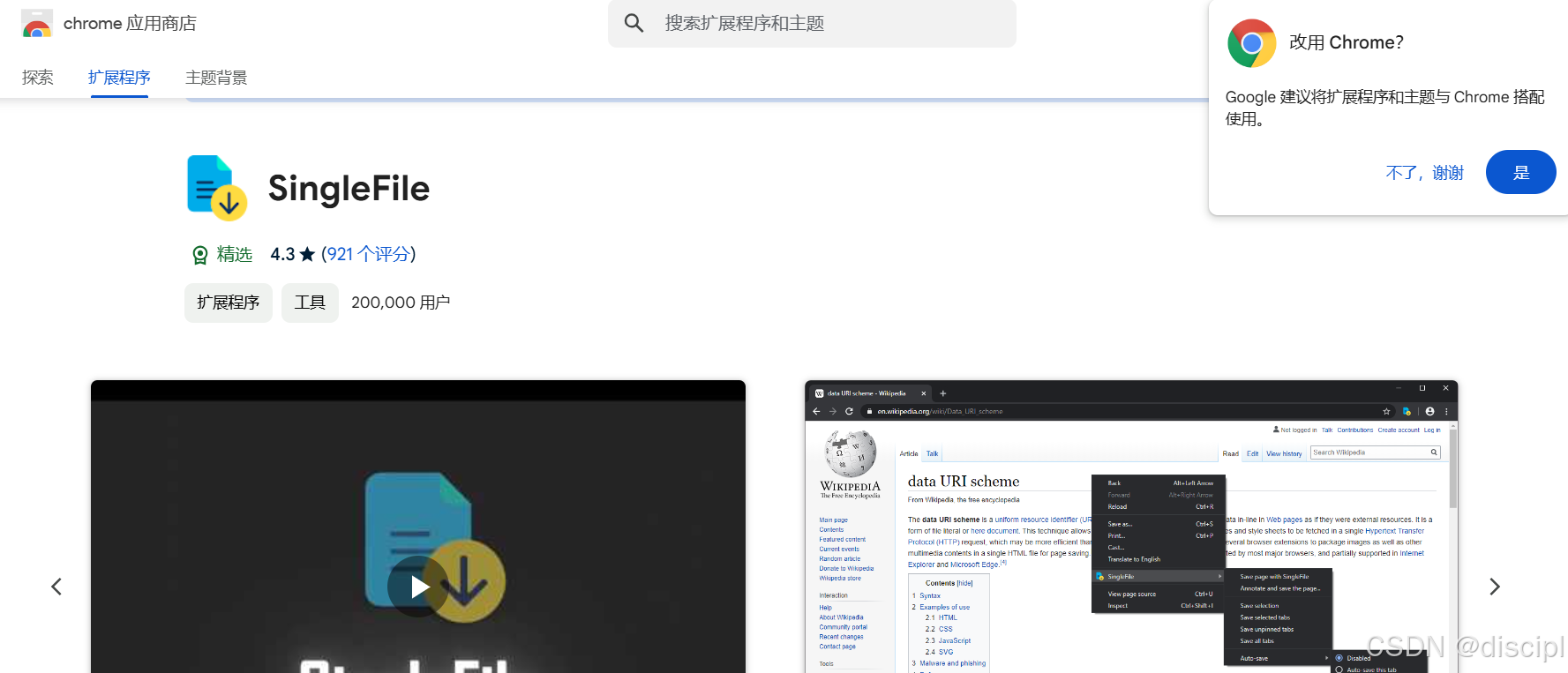The height and width of the screenshot is (673, 1568).
Task: Play the SingleFile promo video
Action: (x=418, y=587)
